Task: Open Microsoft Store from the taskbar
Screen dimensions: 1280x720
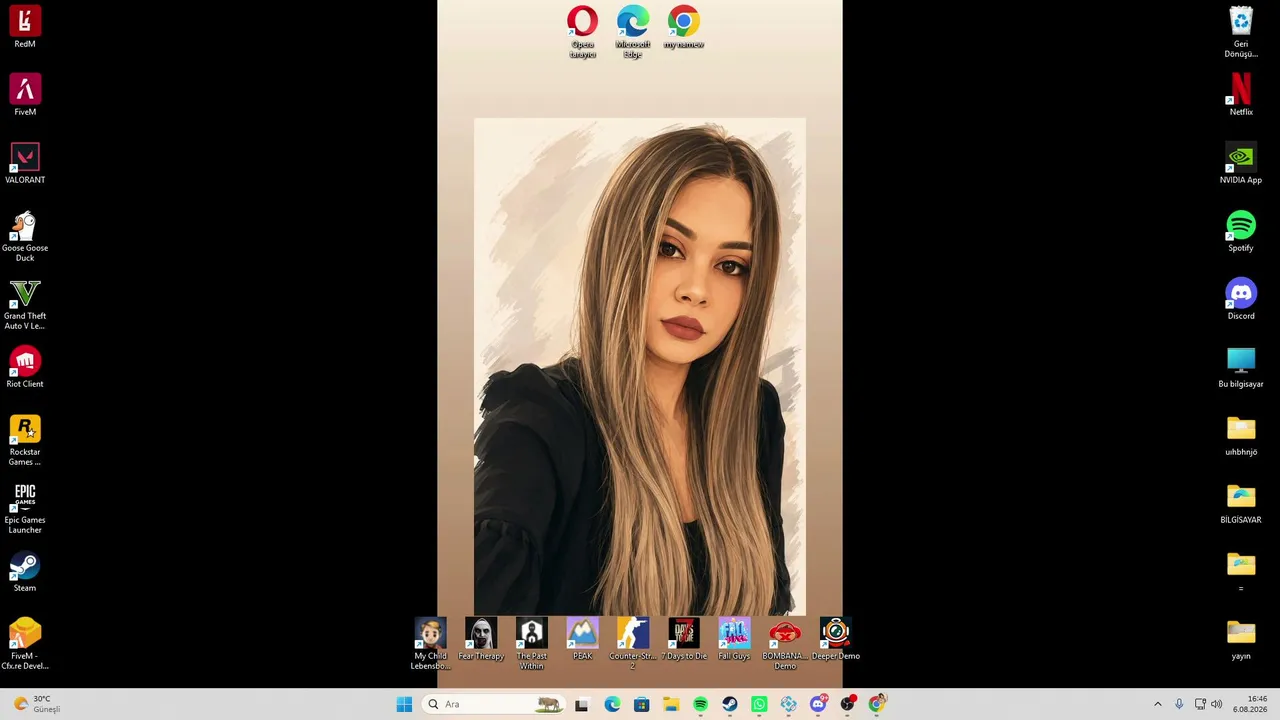Action: 642,704
